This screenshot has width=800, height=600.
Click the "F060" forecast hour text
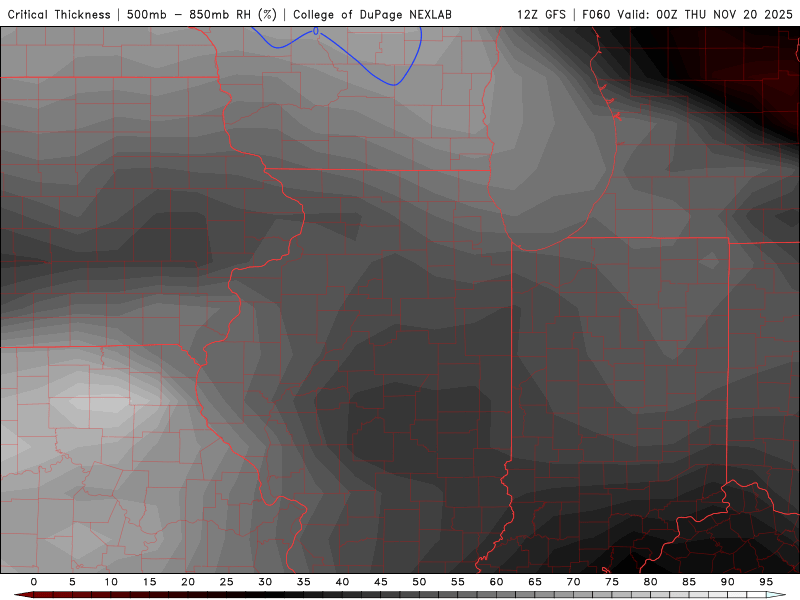click(x=596, y=14)
